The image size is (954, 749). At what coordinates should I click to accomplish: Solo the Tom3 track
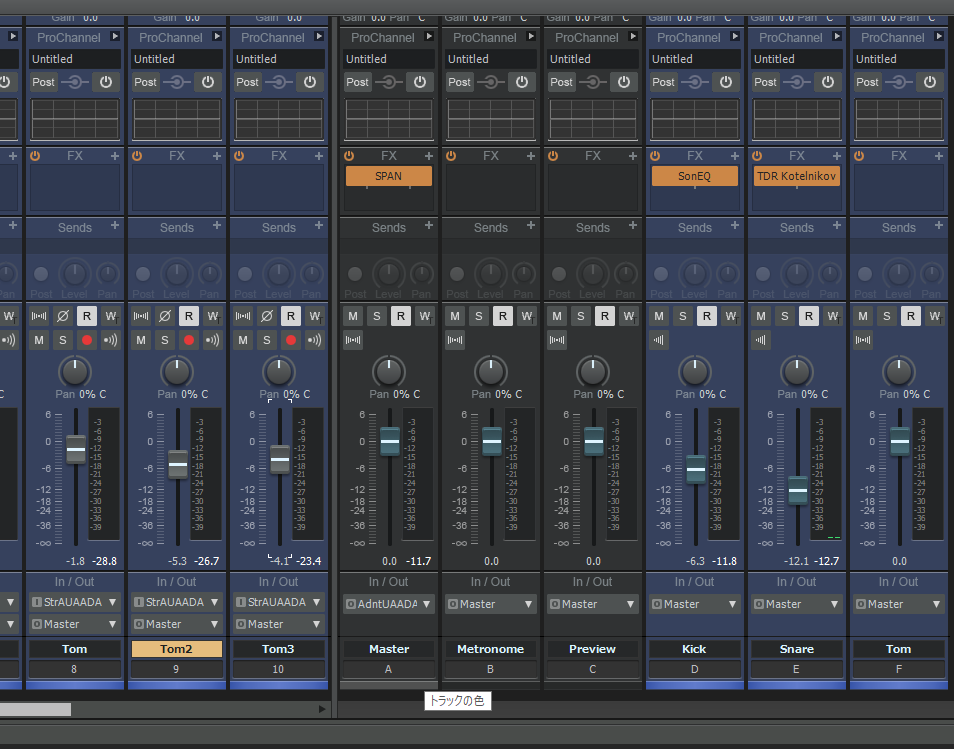point(266,340)
